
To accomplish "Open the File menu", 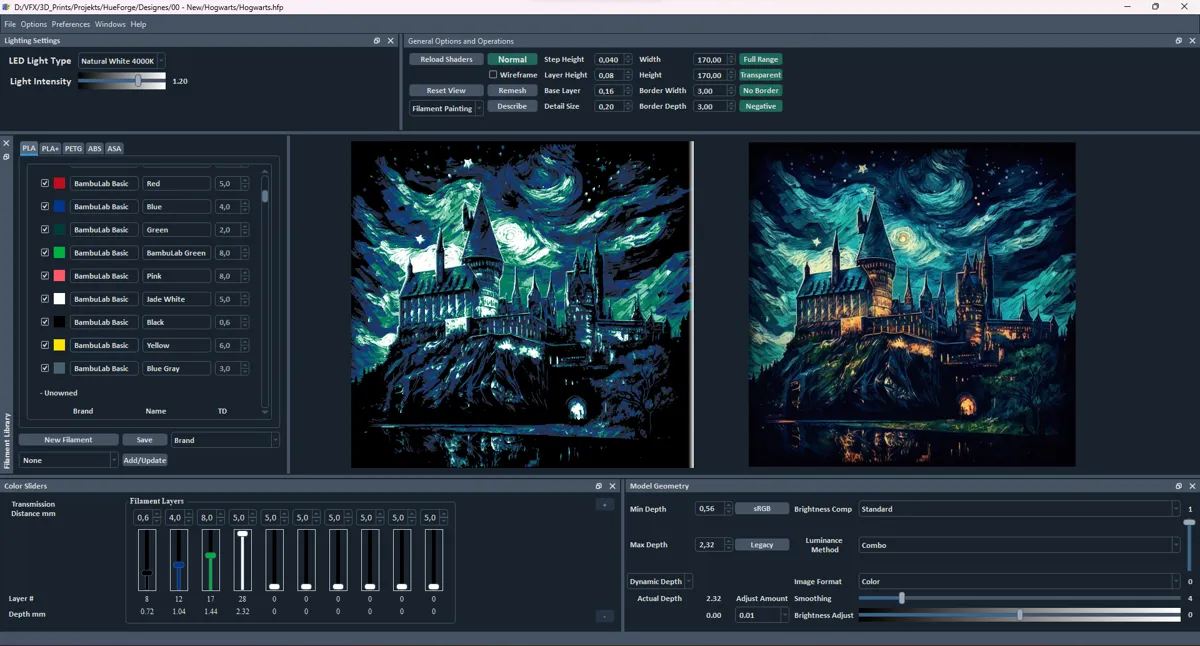I will [x=10, y=24].
